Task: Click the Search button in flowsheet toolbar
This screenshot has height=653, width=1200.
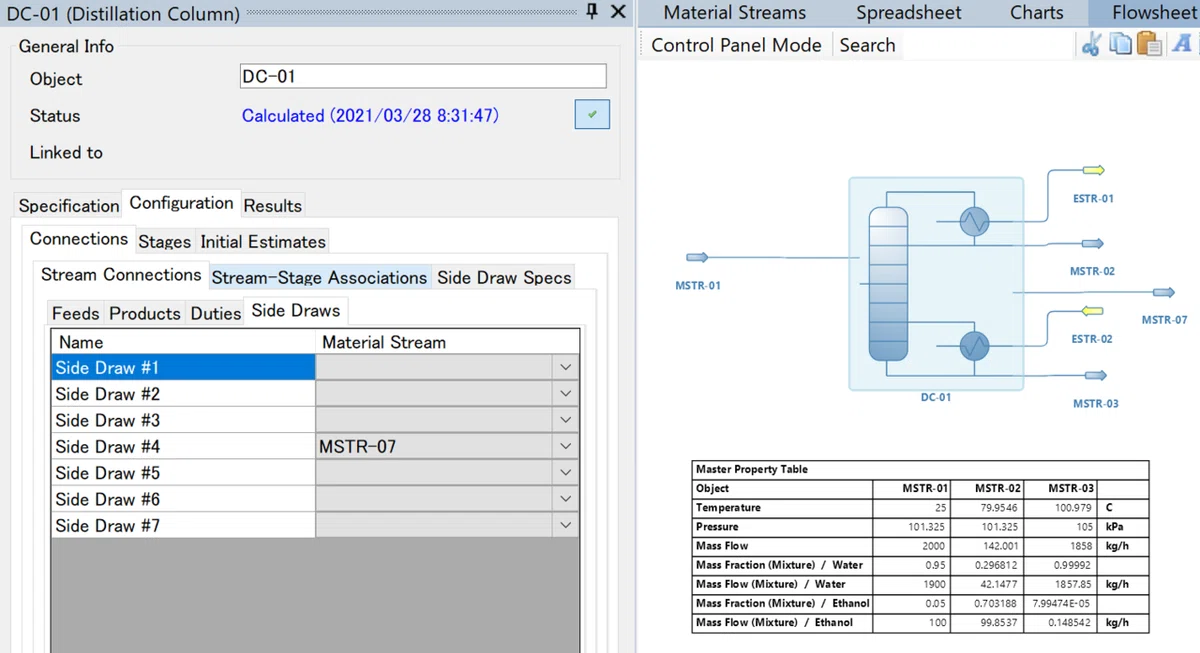Action: point(867,45)
